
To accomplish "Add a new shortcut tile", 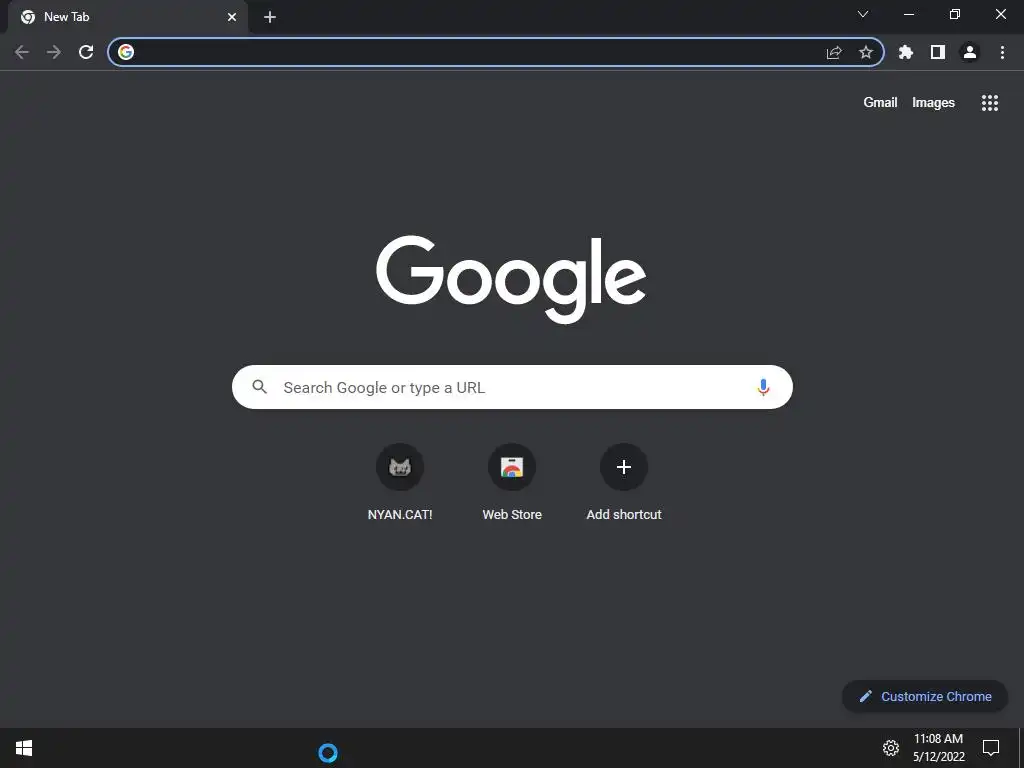I will [x=624, y=482].
